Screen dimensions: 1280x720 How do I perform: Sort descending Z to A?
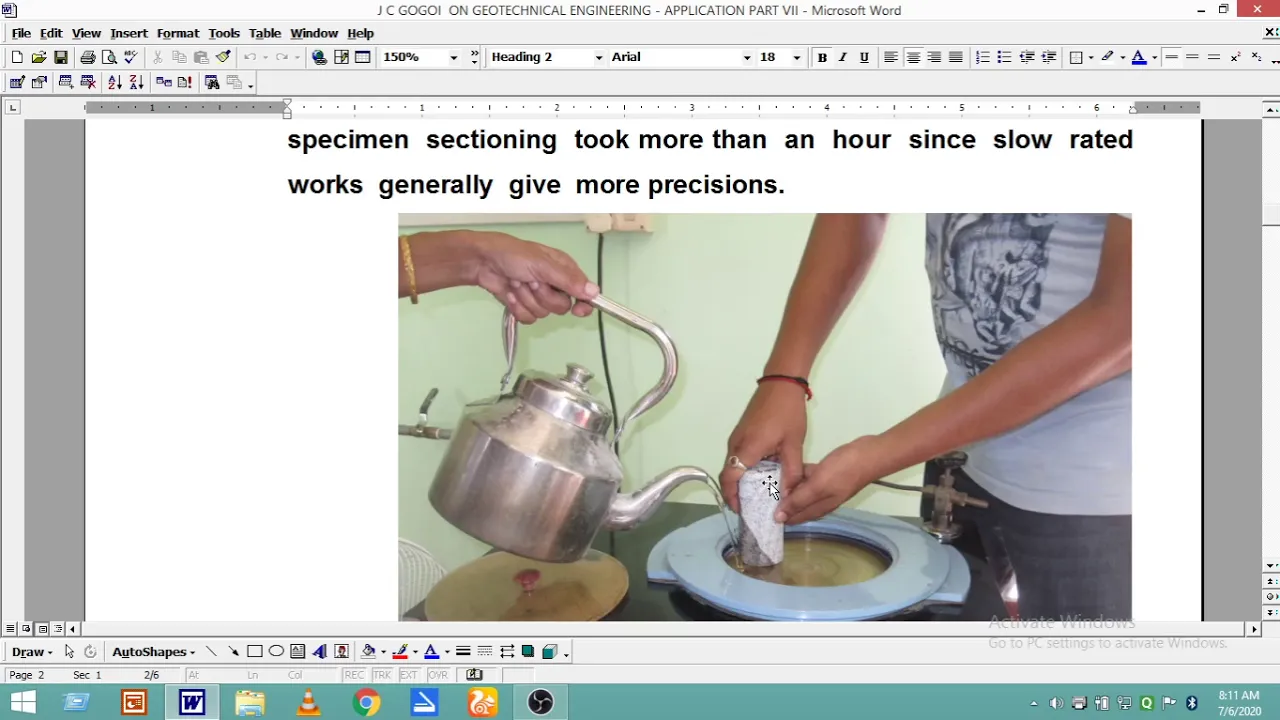point(136,82)
